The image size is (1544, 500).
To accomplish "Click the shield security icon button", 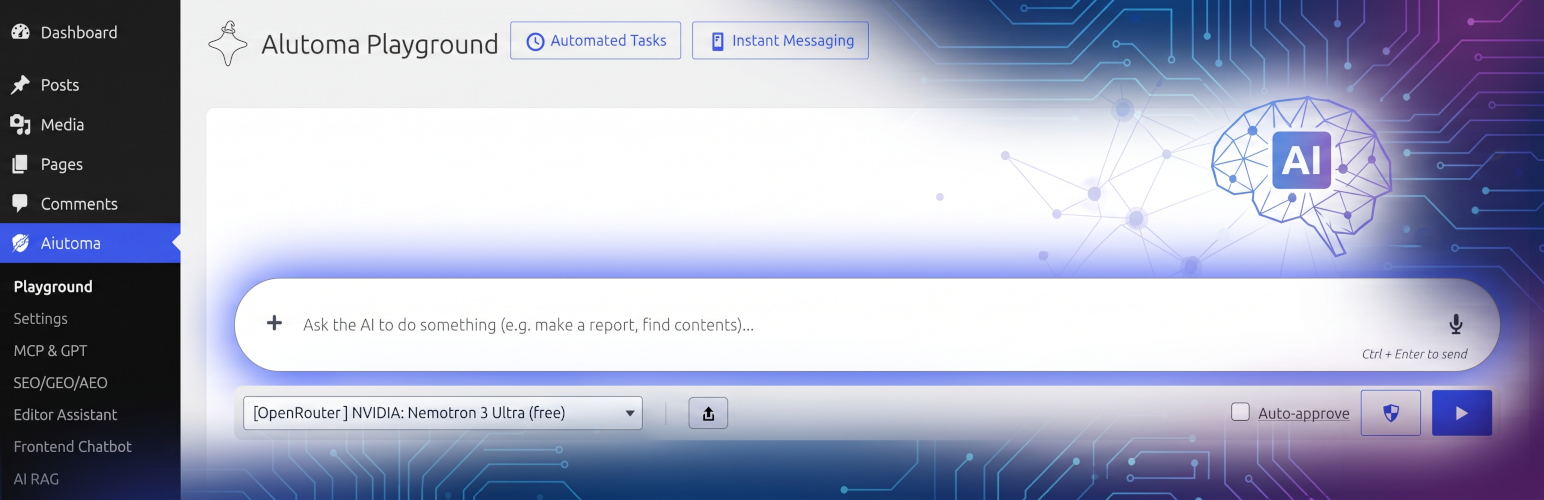I will pyautogui.click(x=1391, y=413).
